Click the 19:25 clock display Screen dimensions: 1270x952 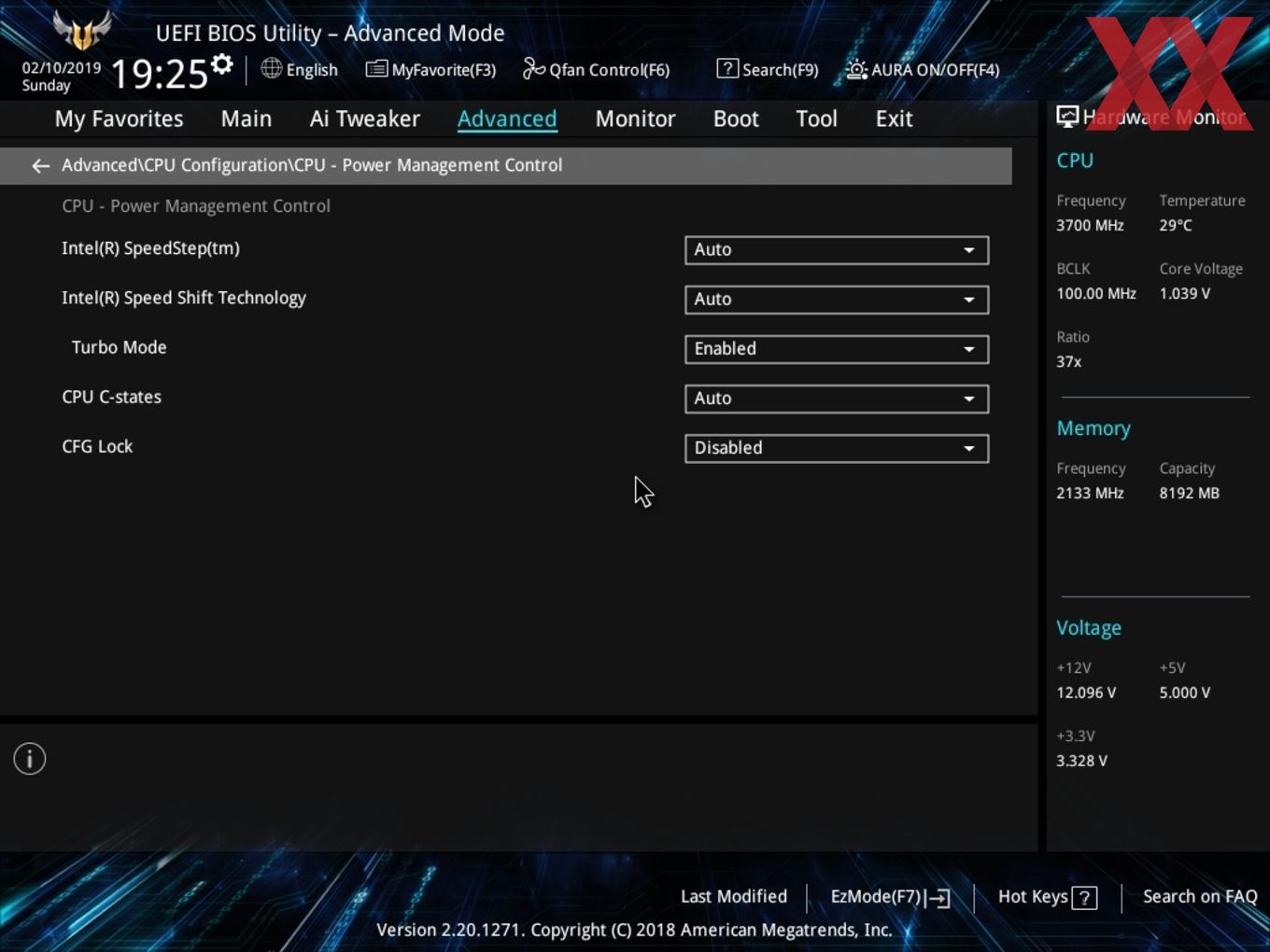pos(159,73)
